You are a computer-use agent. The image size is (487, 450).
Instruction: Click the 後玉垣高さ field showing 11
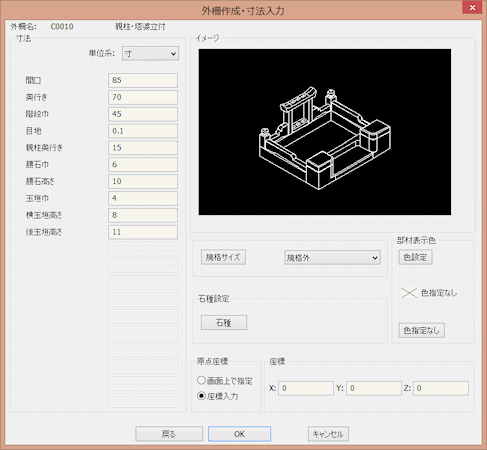pyautogui.click(x=143, y=232)
